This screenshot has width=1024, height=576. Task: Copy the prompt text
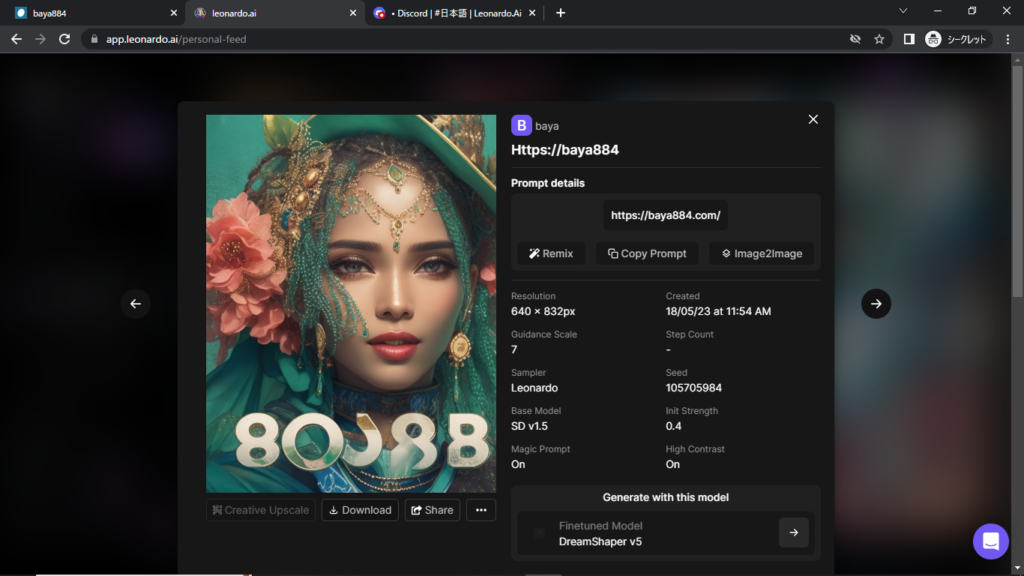tap(647, 254)
